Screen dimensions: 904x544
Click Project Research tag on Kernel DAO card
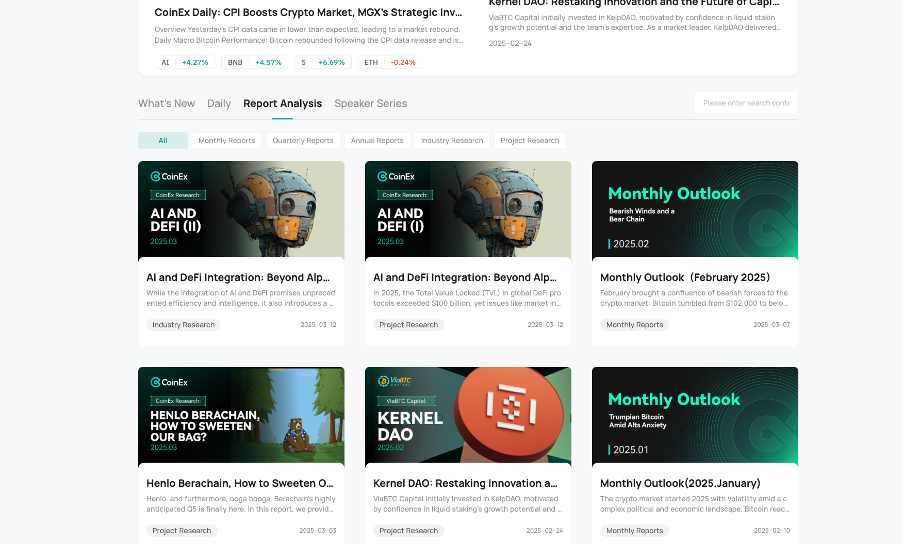(x=409, y=531)
